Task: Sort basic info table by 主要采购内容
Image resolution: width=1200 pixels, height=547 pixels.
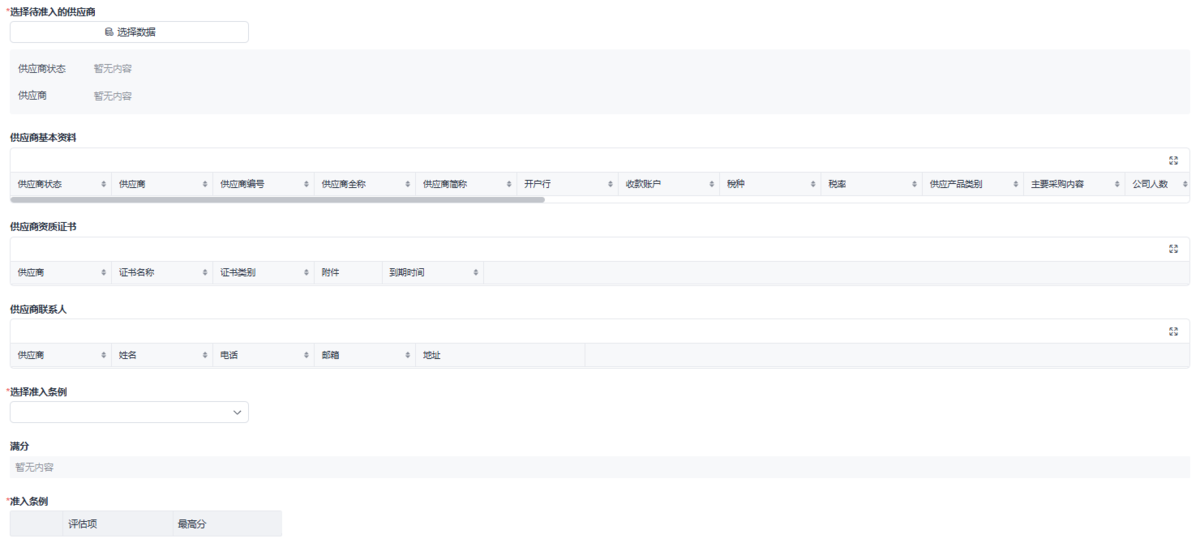Action: coord(1117,184)
